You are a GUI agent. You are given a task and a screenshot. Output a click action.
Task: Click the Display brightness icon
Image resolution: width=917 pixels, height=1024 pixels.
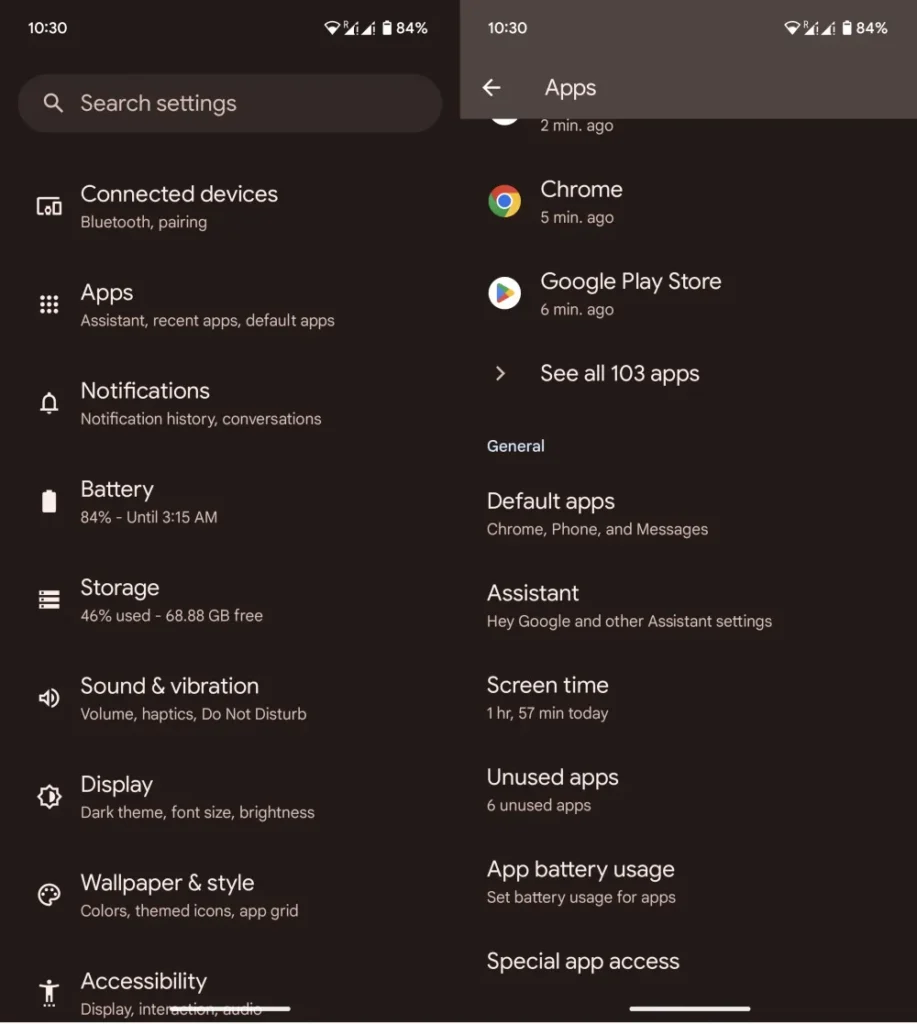[x=49, y=796]
